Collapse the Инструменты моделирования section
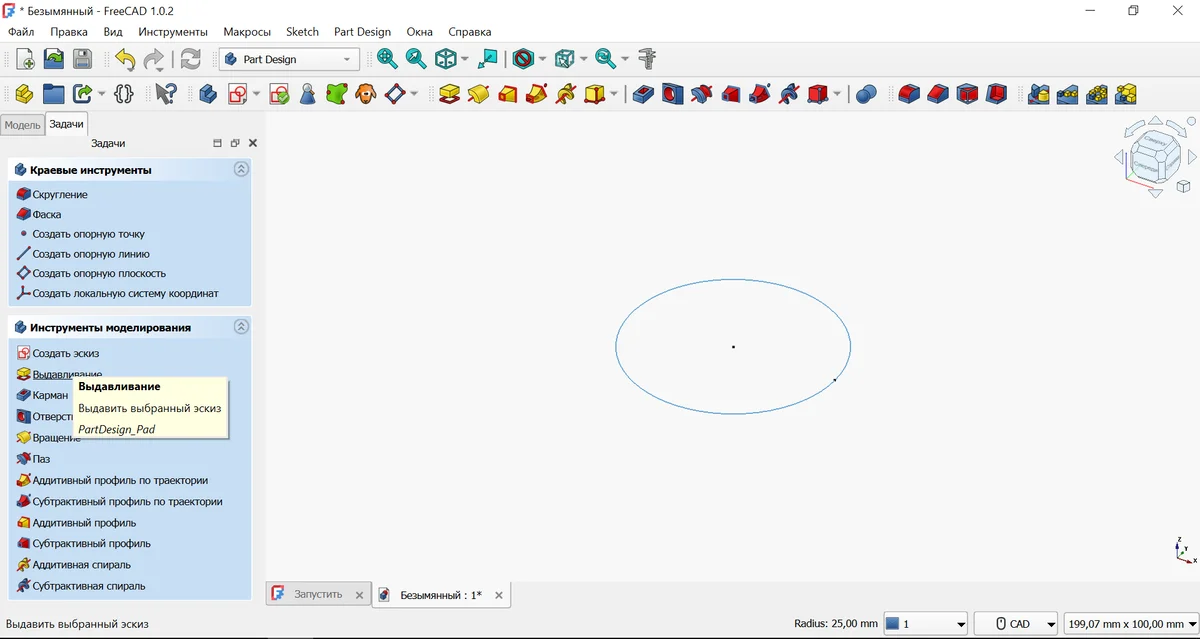The image size is (1200, 639). 241,327
